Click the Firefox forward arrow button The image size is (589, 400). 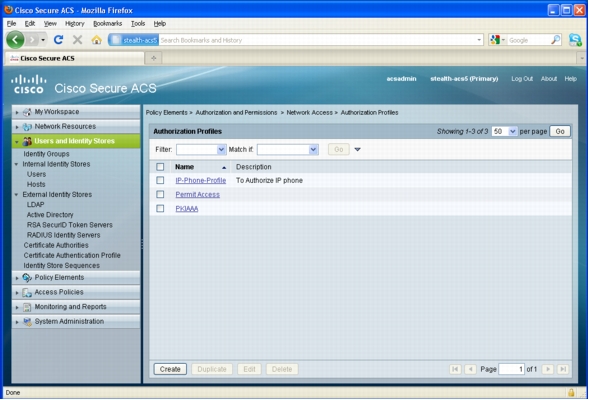(32, 40)
